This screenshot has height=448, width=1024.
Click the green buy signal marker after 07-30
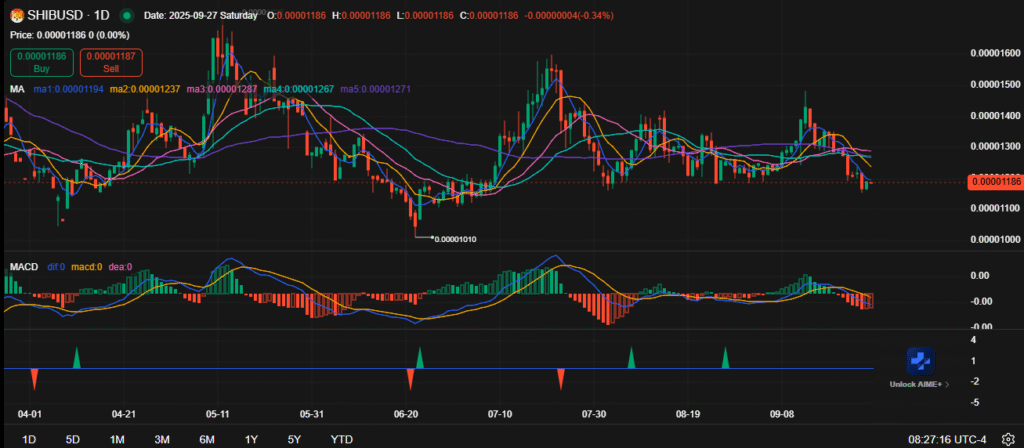(x=632, y=358)
